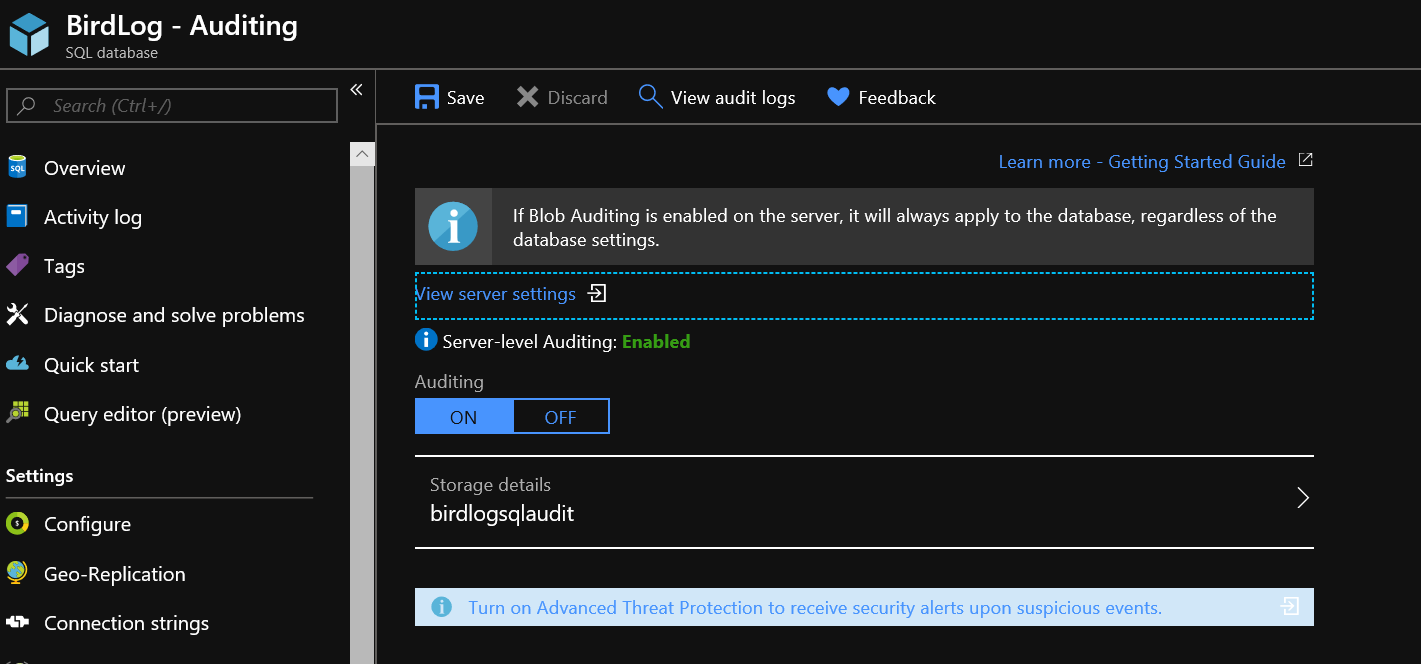The width and height of the screenshot is (1421, 664).
Task: Open the Configure settings page
Action: [x=87, y=524]
